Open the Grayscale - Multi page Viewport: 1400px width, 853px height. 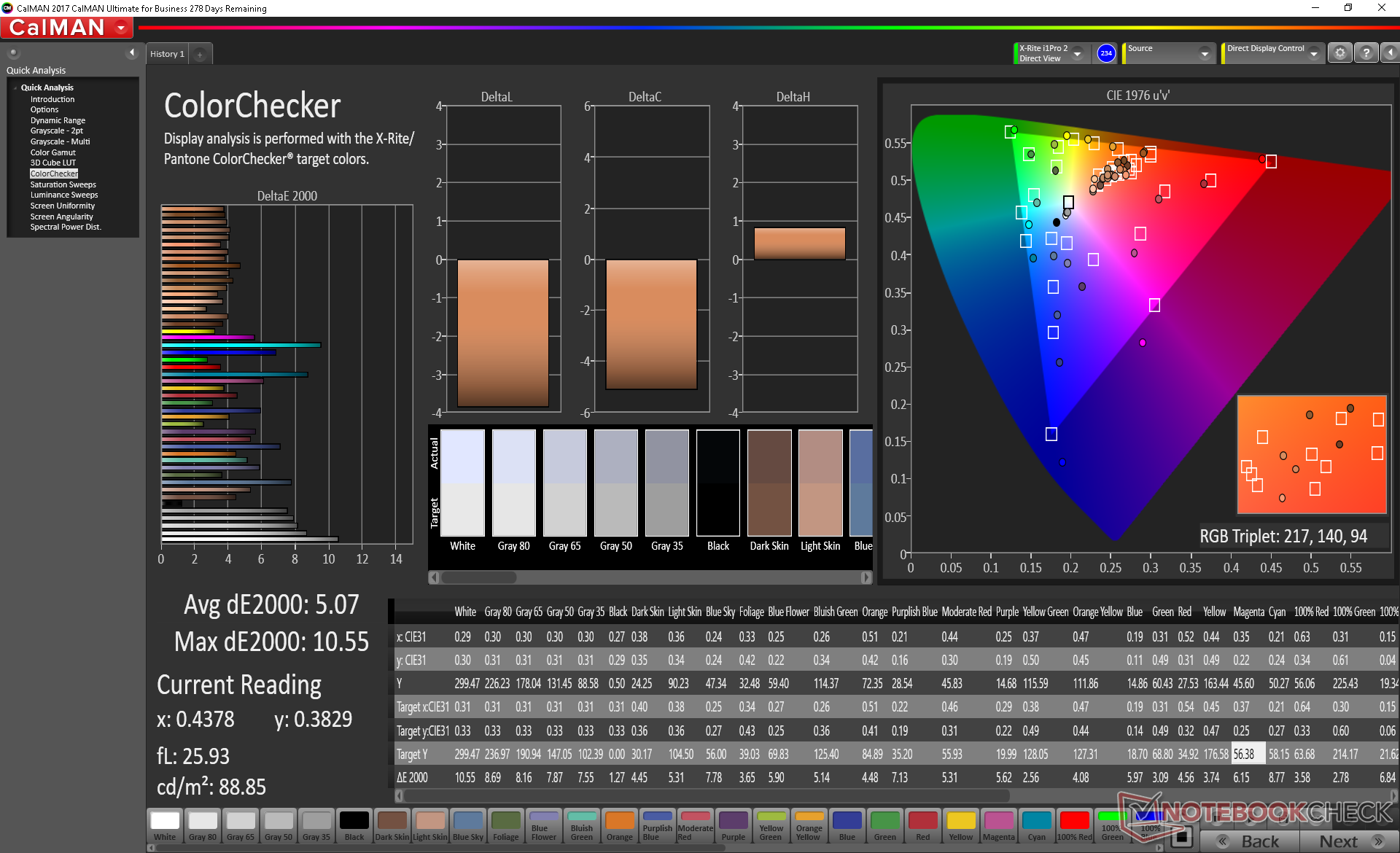(x=61, y=141)
